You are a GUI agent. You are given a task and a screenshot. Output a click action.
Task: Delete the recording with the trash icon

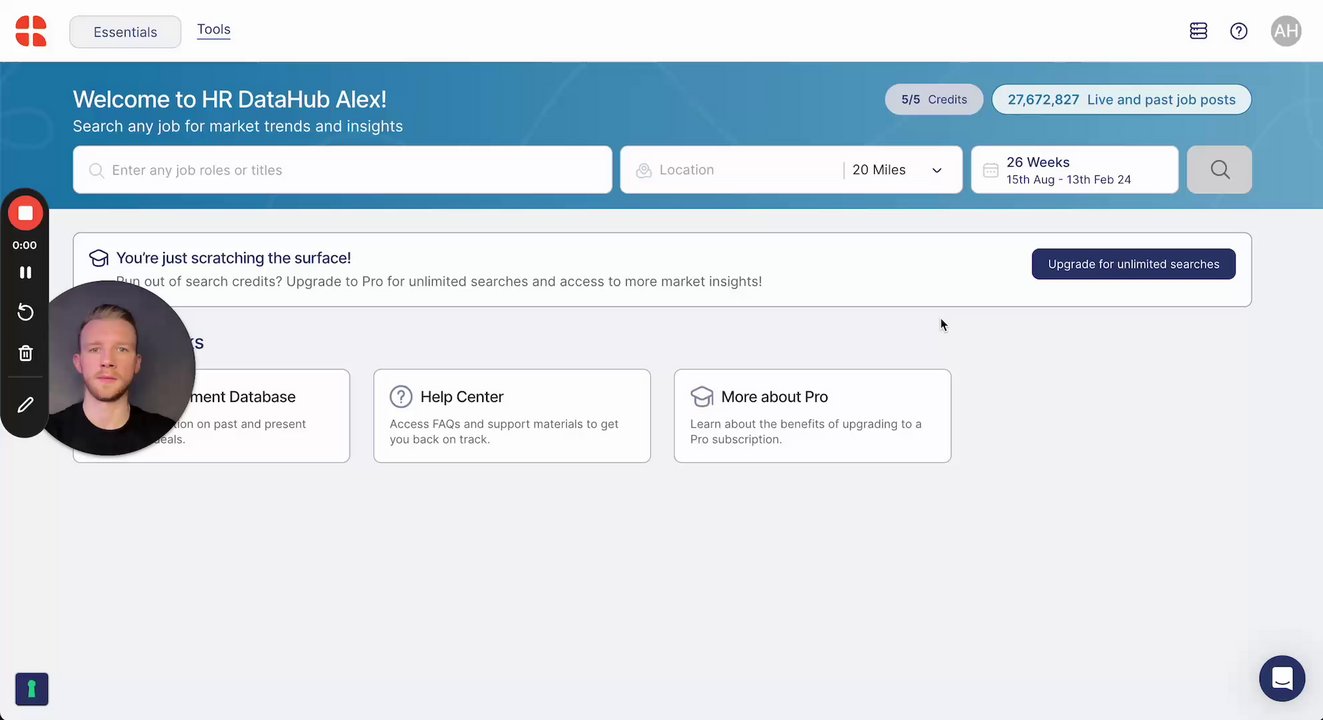click(25, 353)
